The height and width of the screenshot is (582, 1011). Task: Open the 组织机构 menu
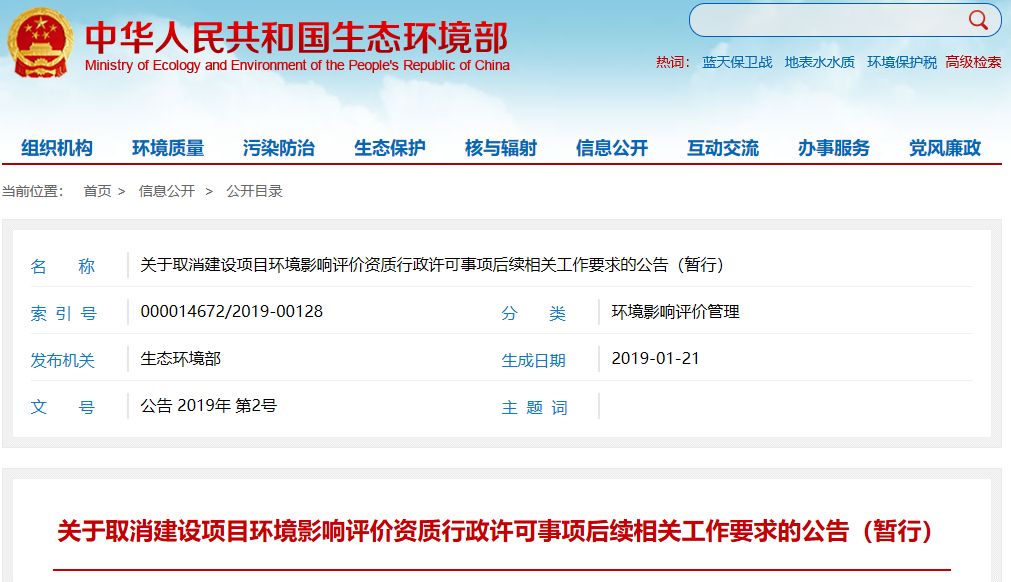[57, 148]
